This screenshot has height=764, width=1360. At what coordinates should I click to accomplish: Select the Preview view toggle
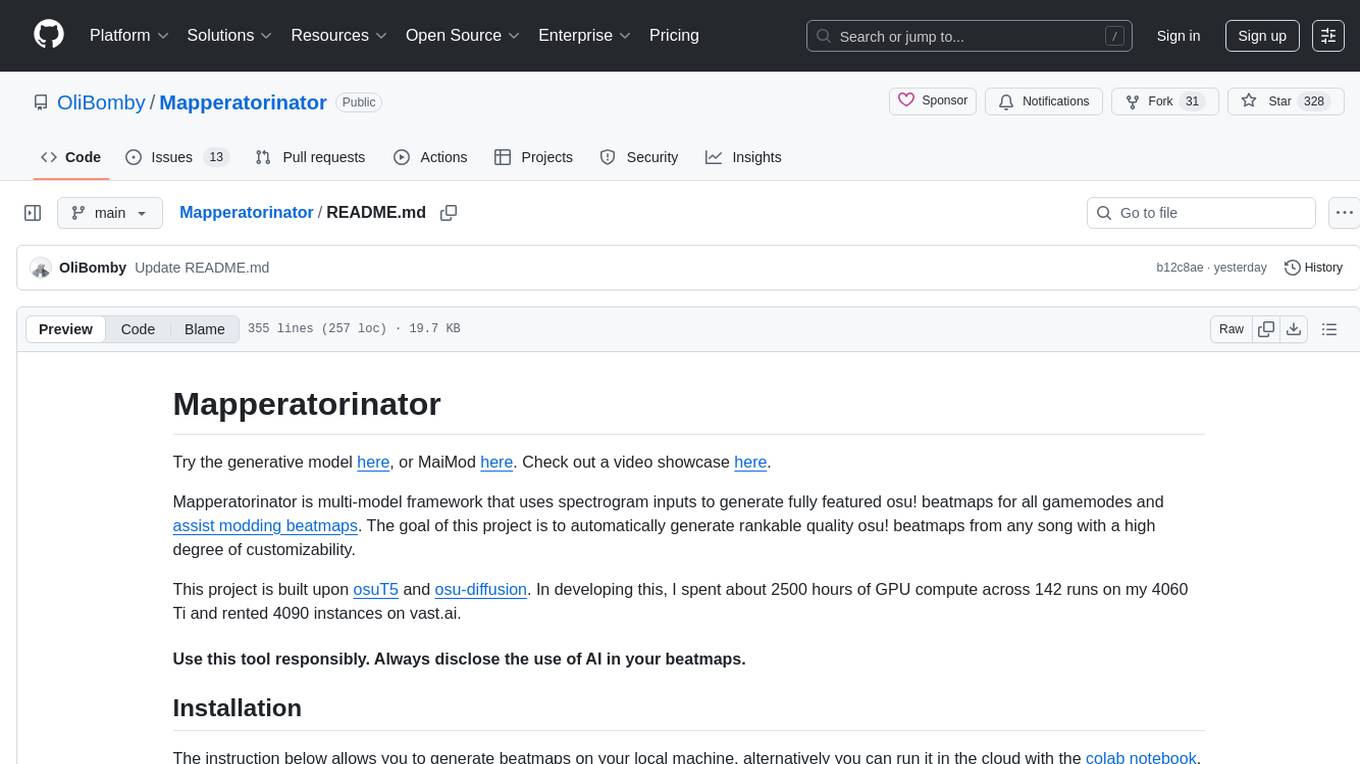point(66,329)
